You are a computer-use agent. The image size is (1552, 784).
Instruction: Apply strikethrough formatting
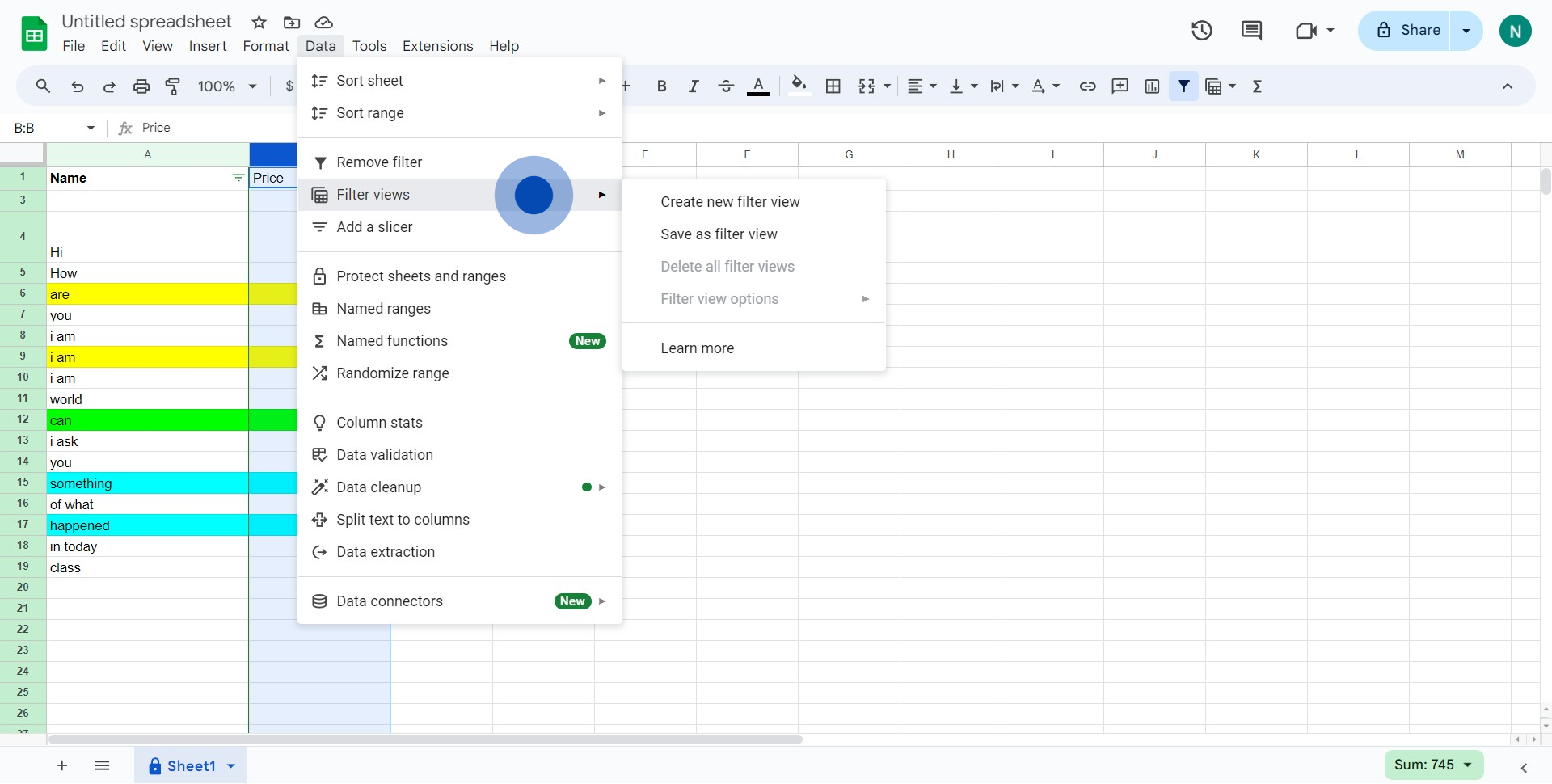pyautogui.click(x=726, y=86)
